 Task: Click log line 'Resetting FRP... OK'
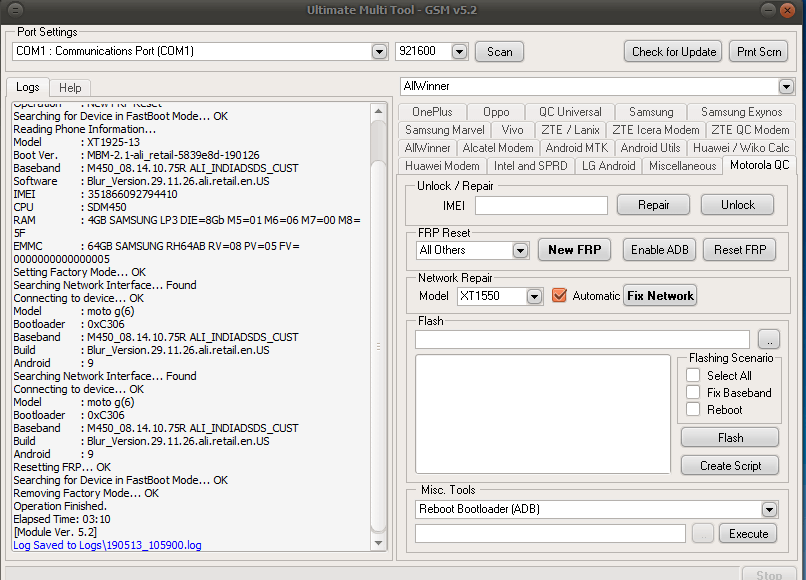point(62,467)
